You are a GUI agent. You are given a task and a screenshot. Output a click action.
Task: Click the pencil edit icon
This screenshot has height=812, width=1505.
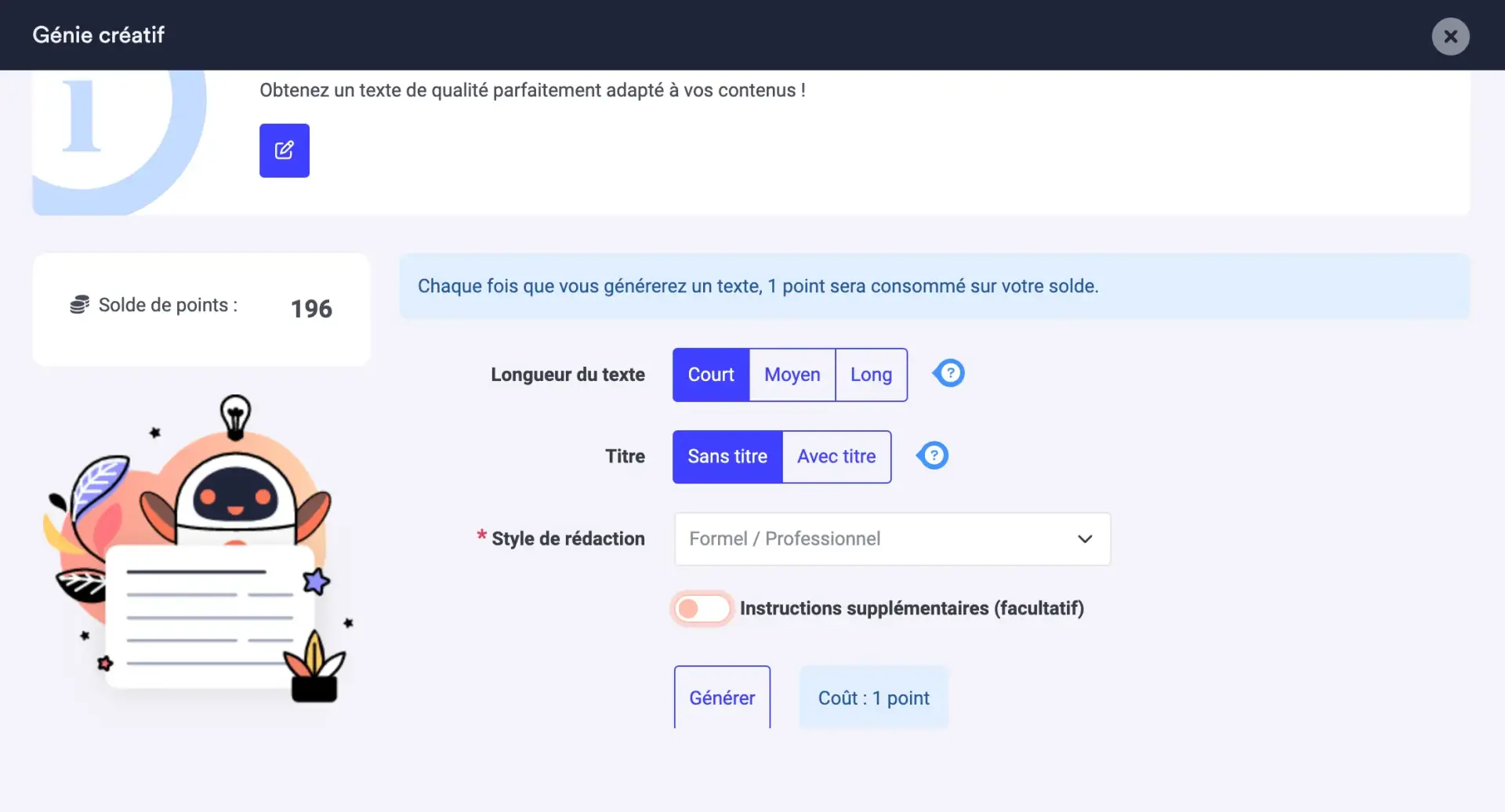(284, 150)
